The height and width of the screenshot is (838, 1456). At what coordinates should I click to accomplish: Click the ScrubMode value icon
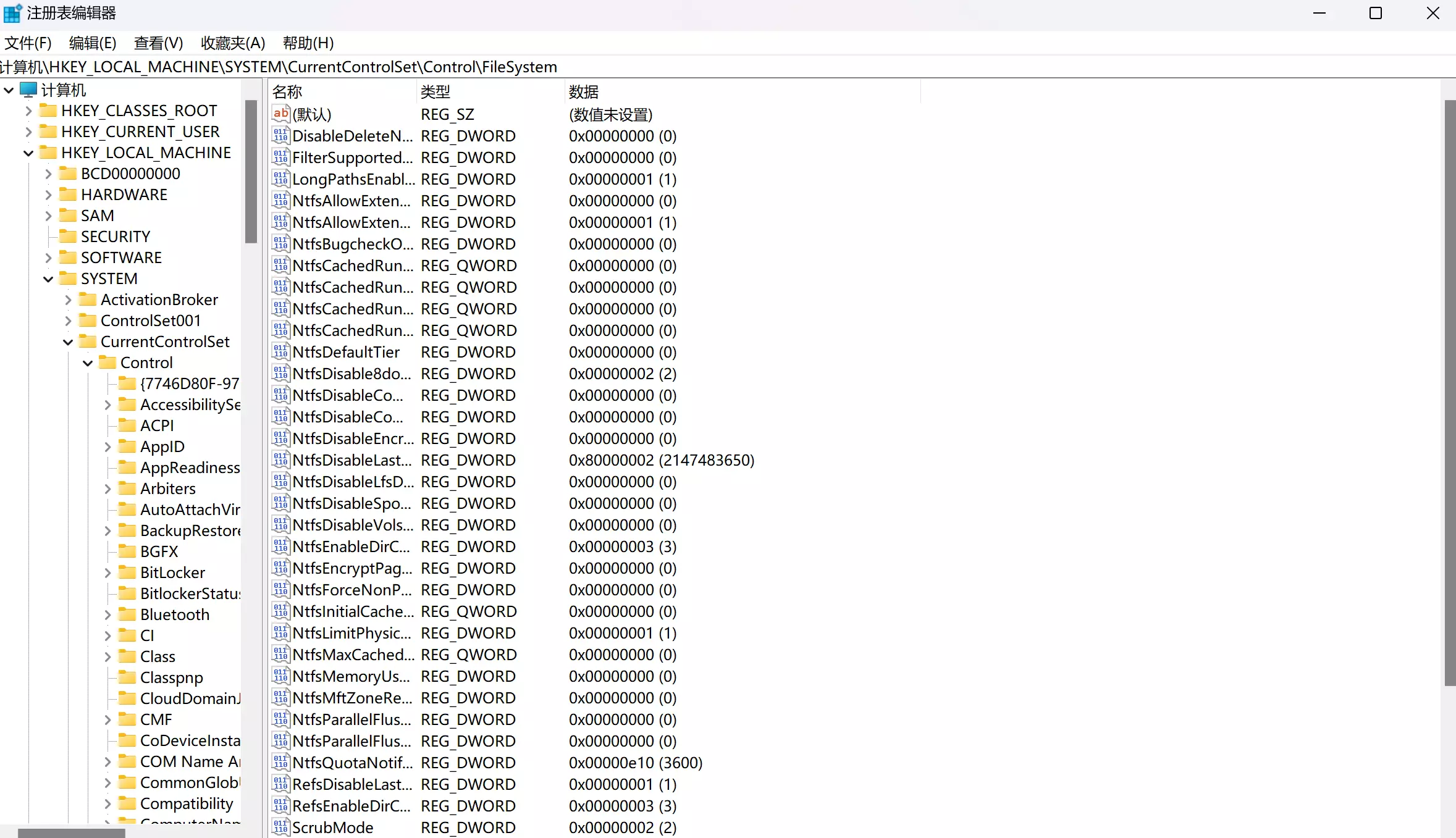pyautogui.click(x=280, y=827)
